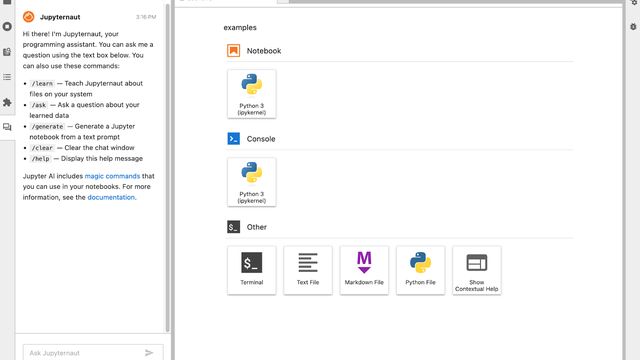Viewport: 640px width, 360px height.
Task: Open the documentation link
Action: coord(111,197)
